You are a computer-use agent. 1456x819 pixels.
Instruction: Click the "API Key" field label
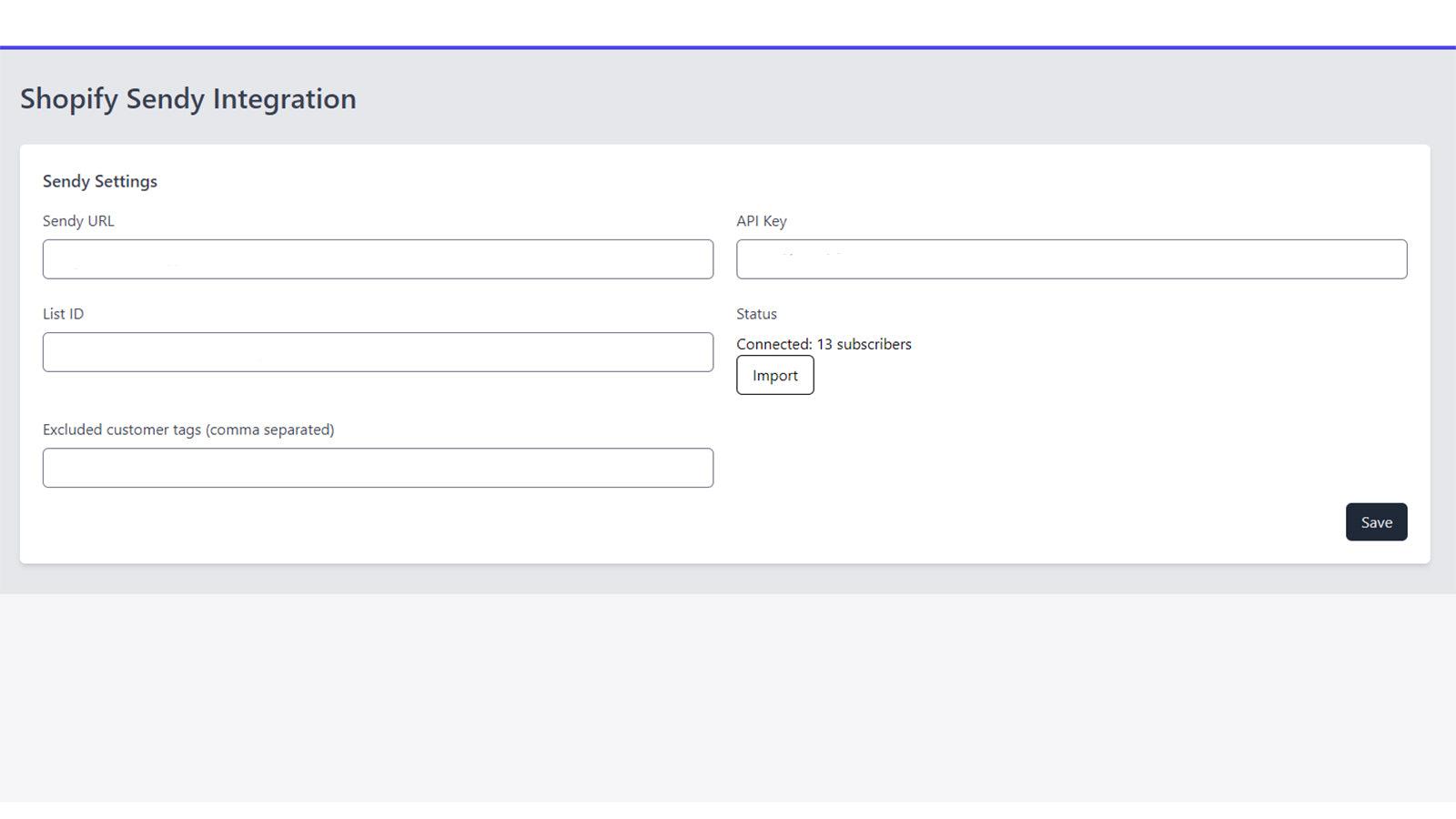click(761, 221)
